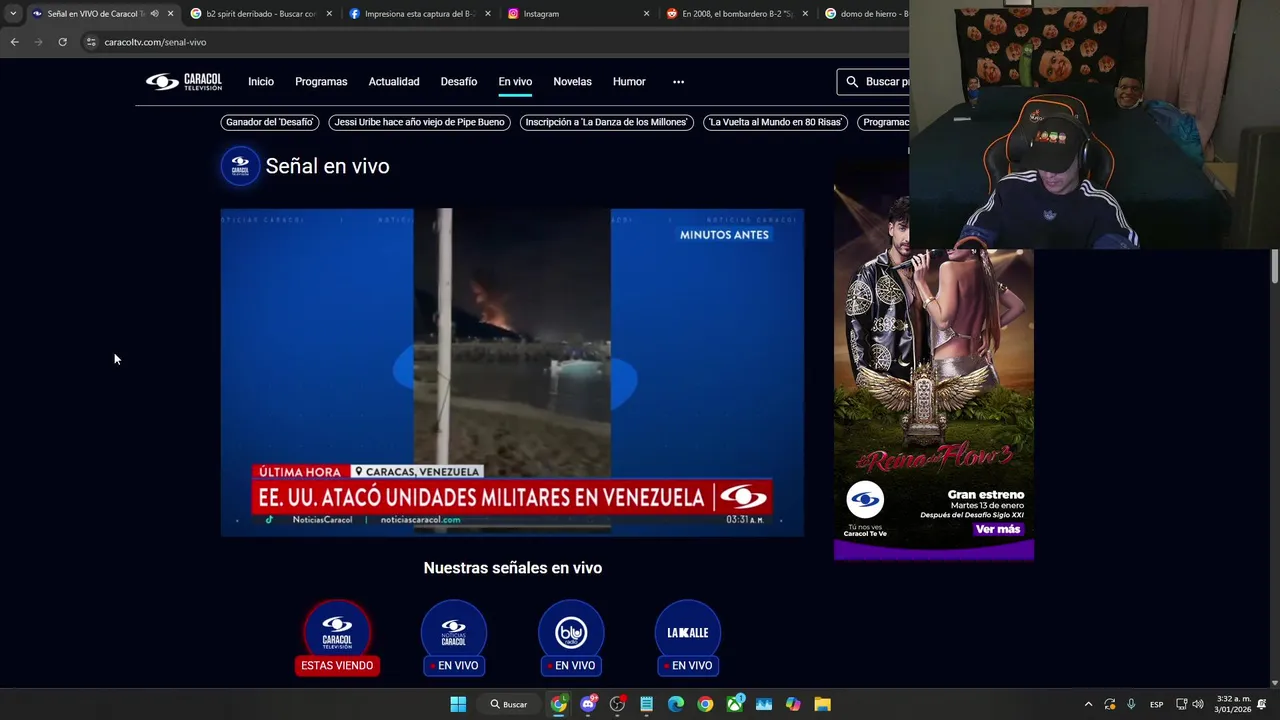Open OBS Studio from the taskbar
The width and height of the screenshot is (1280, 720).
pos(617,704)
